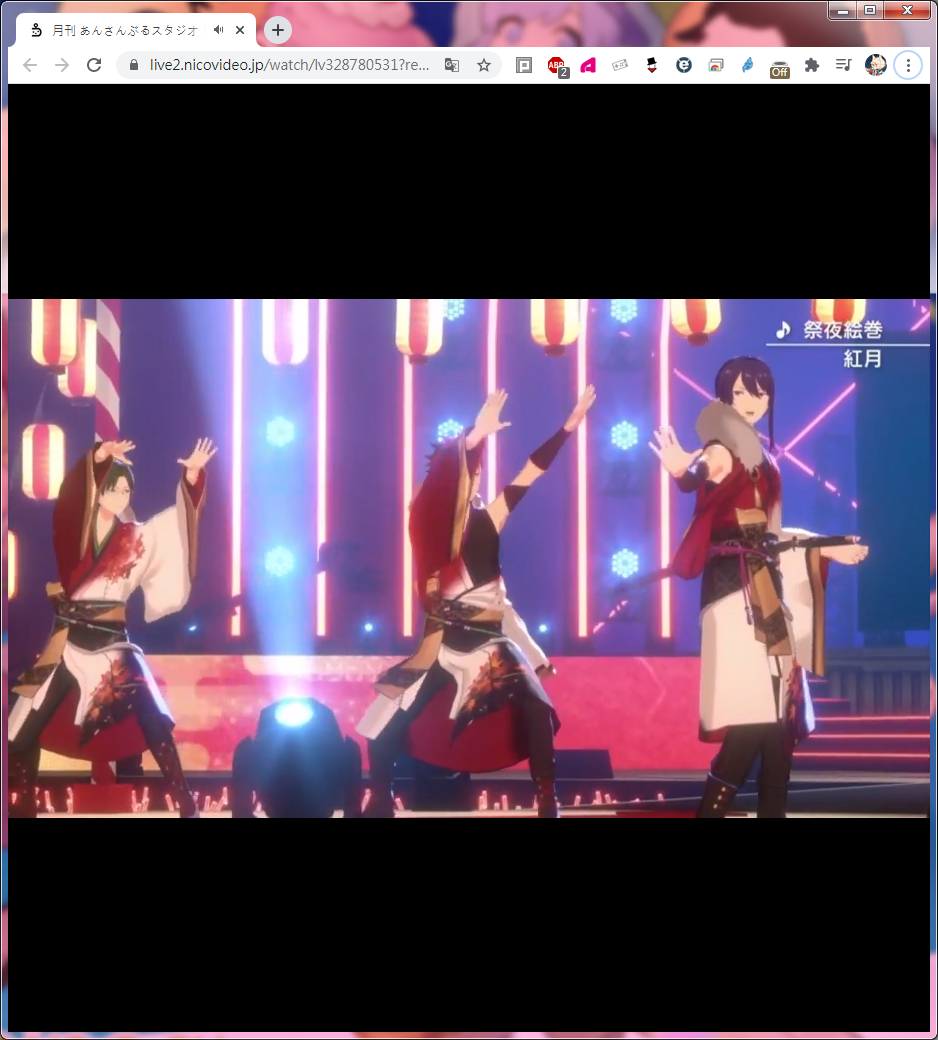Select the 月刊あんさんぶるスタジオ tab
This screenshot has width=938, height=1040.
click(135, 30)
